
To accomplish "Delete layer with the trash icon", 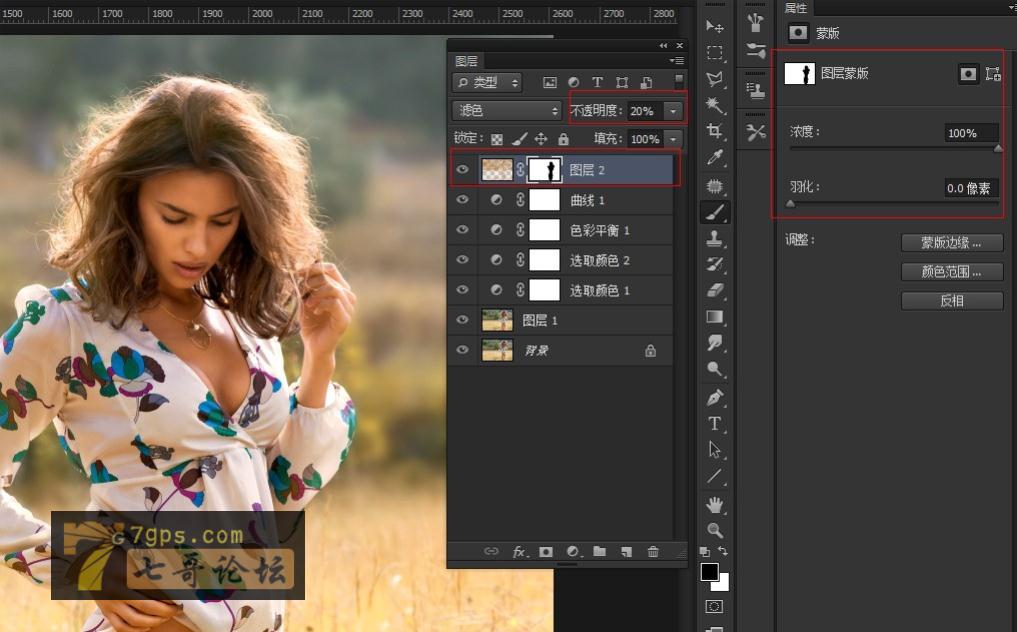I will coord(653,552).
